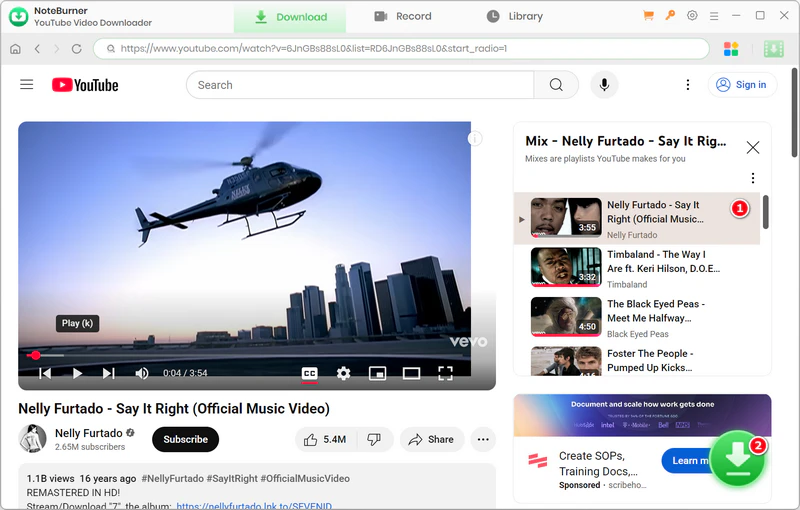The height and width of the screenshot is (510, 800).
Task: Click the Sign in button
Action: pos(741,85)
